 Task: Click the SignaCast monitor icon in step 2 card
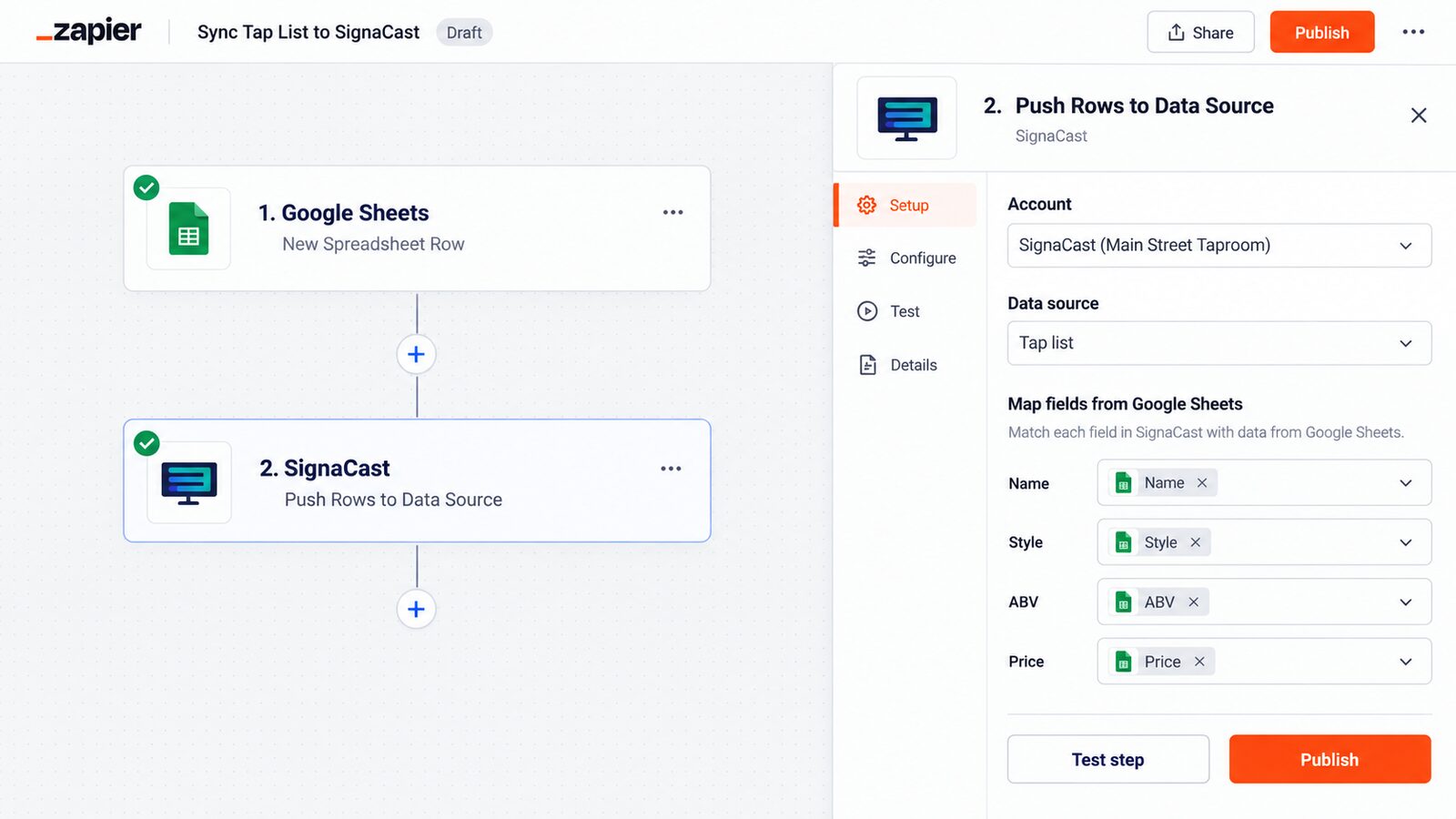pos(189,483)
